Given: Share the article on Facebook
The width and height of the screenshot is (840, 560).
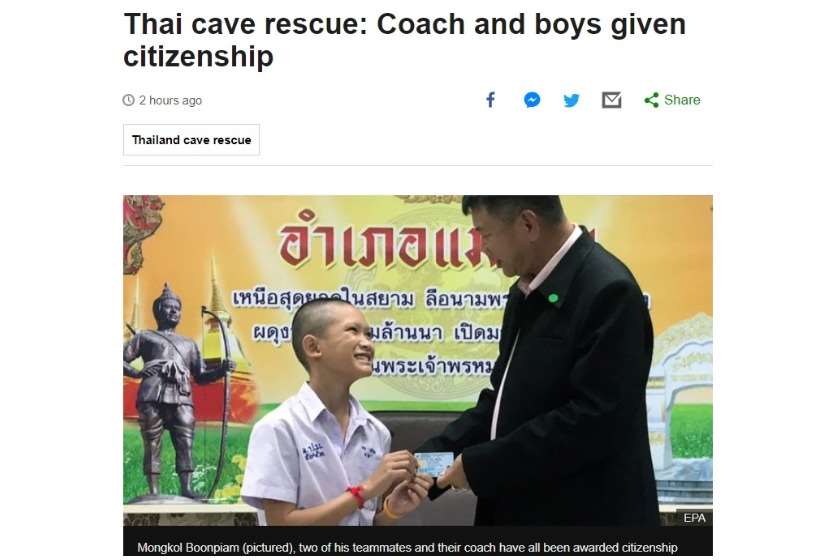Looking at the screenshot, I should coord(491,100).
